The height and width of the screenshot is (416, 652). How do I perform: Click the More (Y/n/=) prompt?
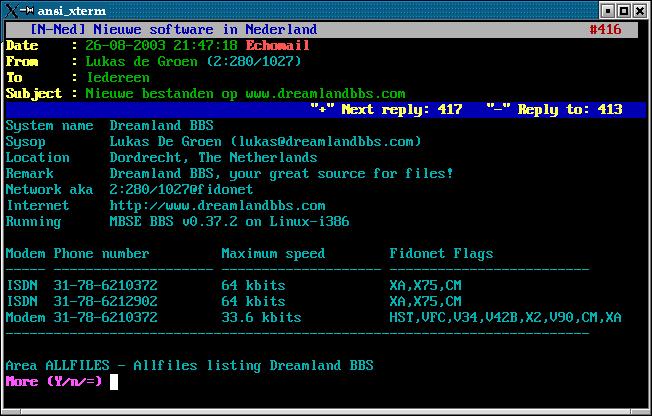click(x=54, y=381)
